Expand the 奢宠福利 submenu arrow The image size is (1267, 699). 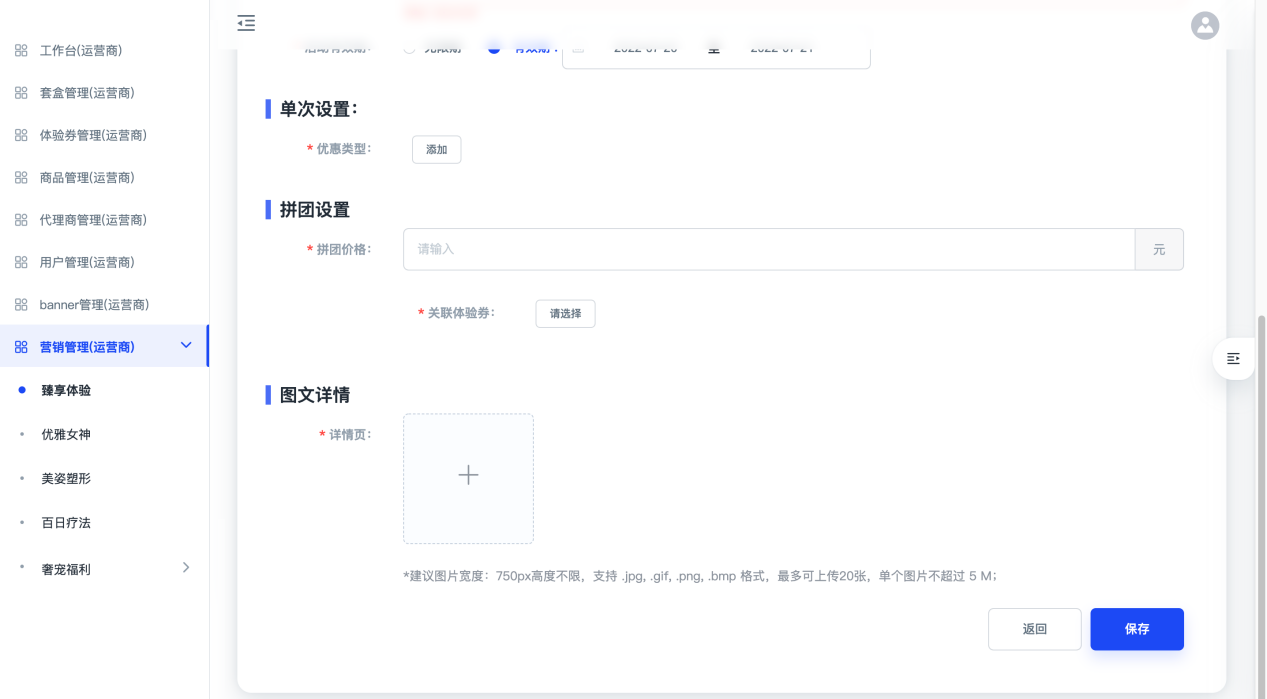186,567
